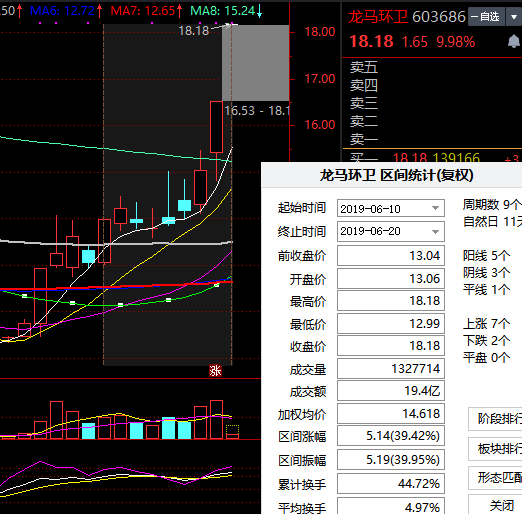Click the 形态匹配 button
The height and width of the screenshot is (514, 522).
495,478
